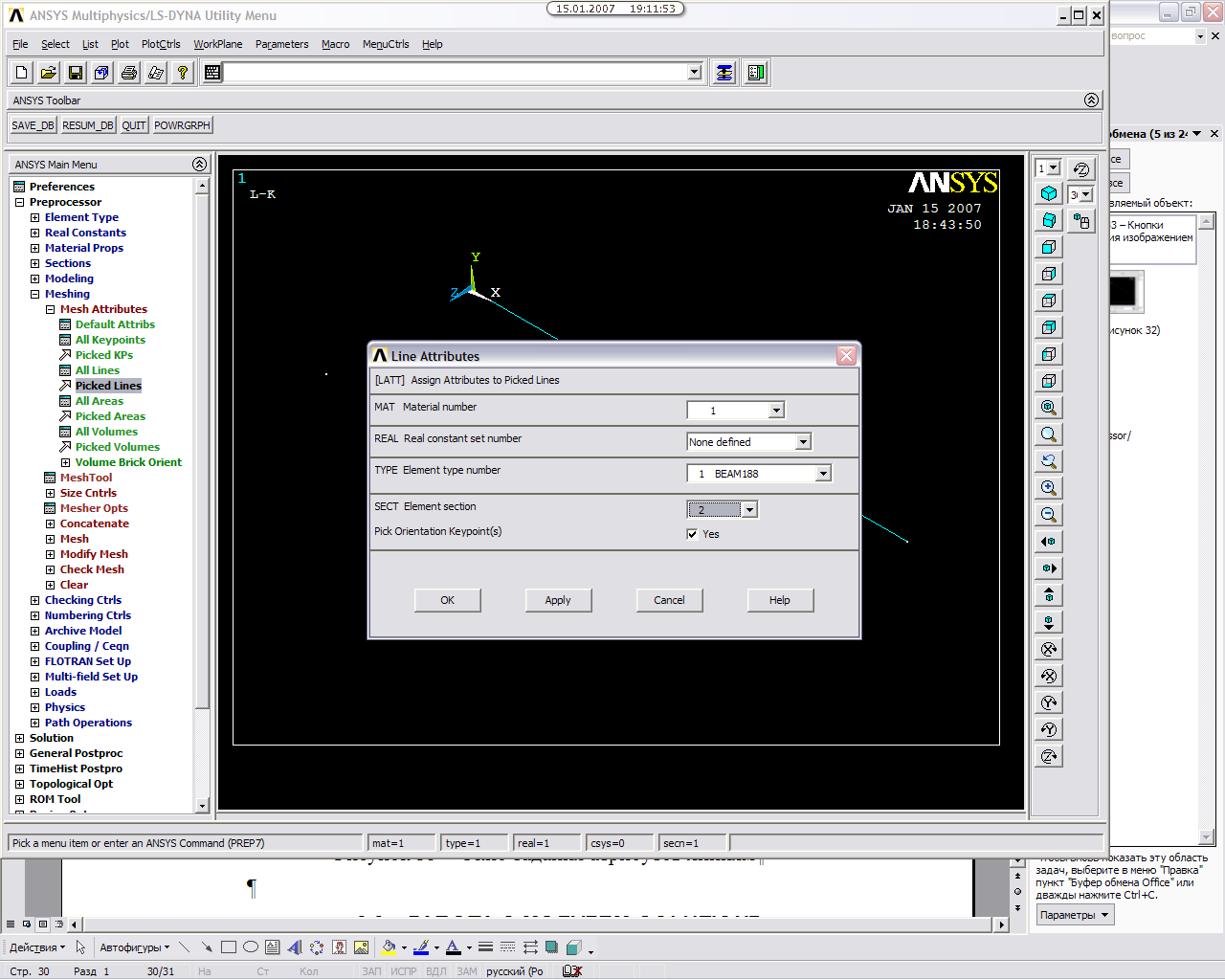Pan model up with arrow icon
This screenshot has height=980, width=1225.
pos(1049,595)
